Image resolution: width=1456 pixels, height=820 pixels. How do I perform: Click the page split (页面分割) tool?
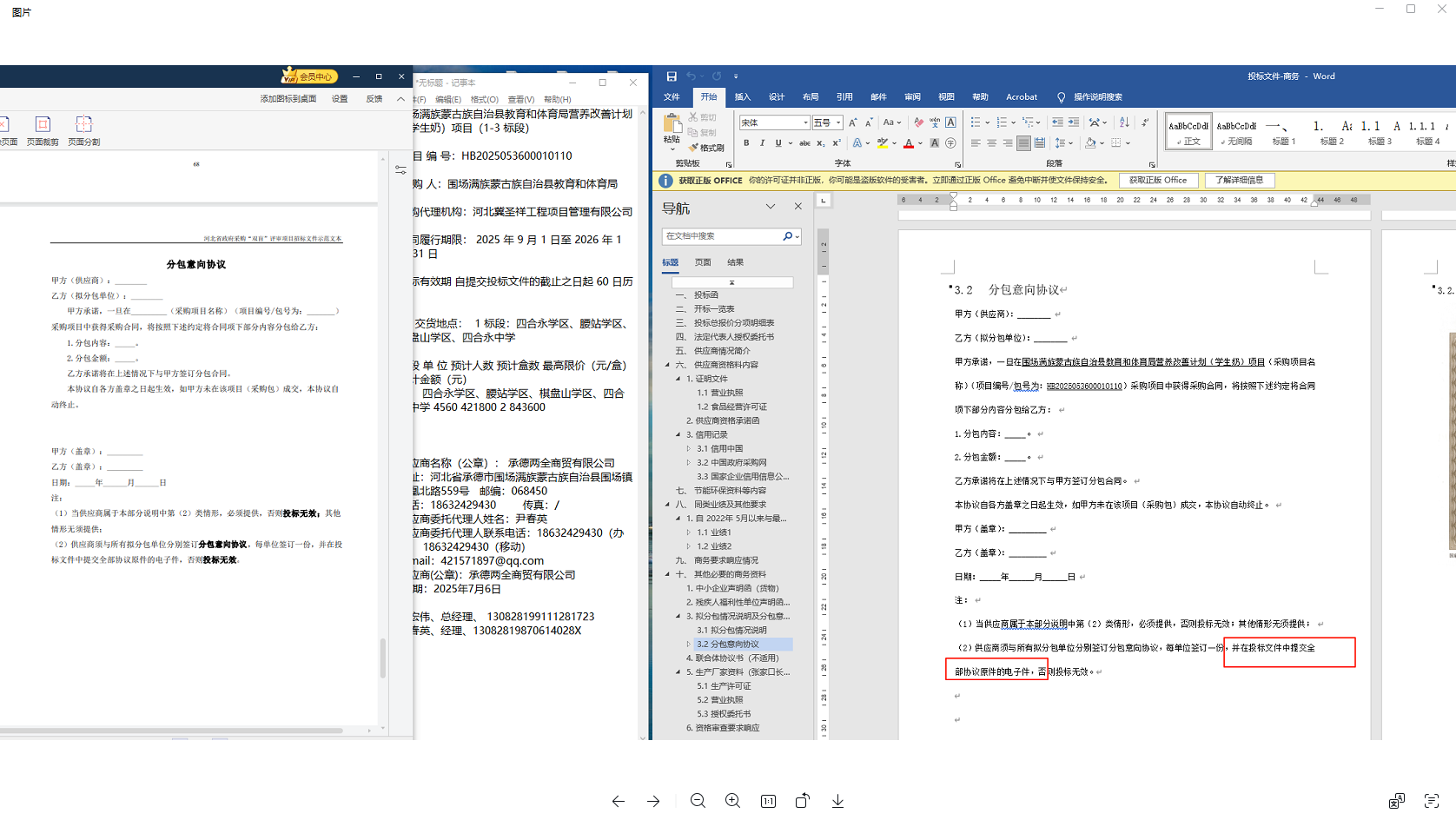coord(83,130)
